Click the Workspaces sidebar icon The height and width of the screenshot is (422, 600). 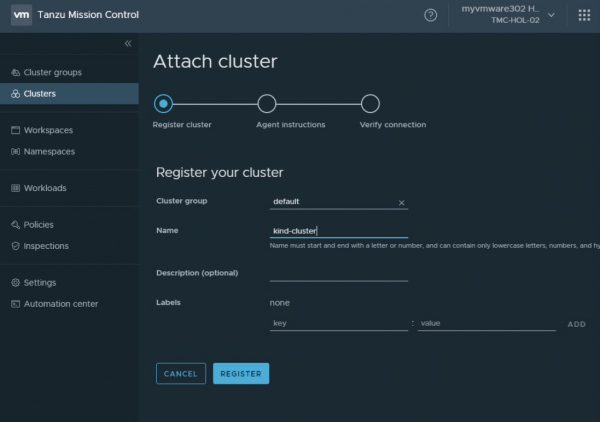click(15, 130)
